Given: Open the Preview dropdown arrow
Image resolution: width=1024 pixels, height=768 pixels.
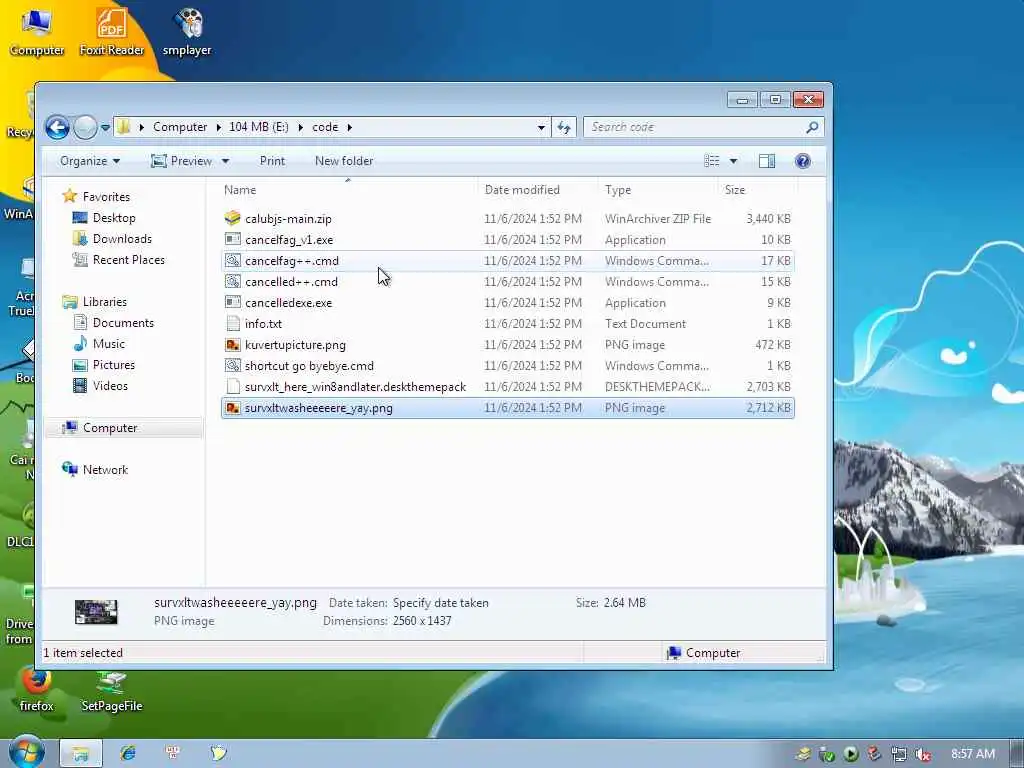Looking at the screenshot, I should (225, 161).
